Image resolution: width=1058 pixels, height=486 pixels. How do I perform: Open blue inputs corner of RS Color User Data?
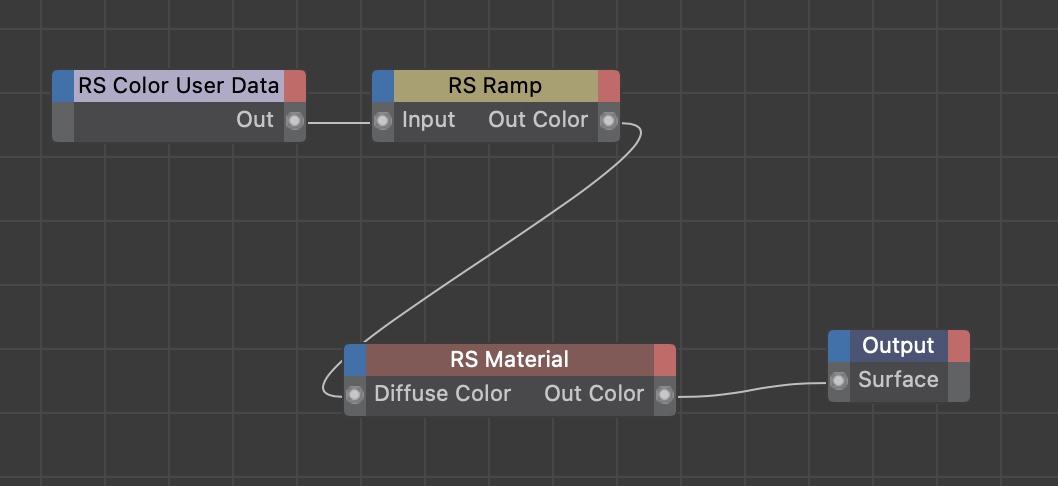pos(63,86)
